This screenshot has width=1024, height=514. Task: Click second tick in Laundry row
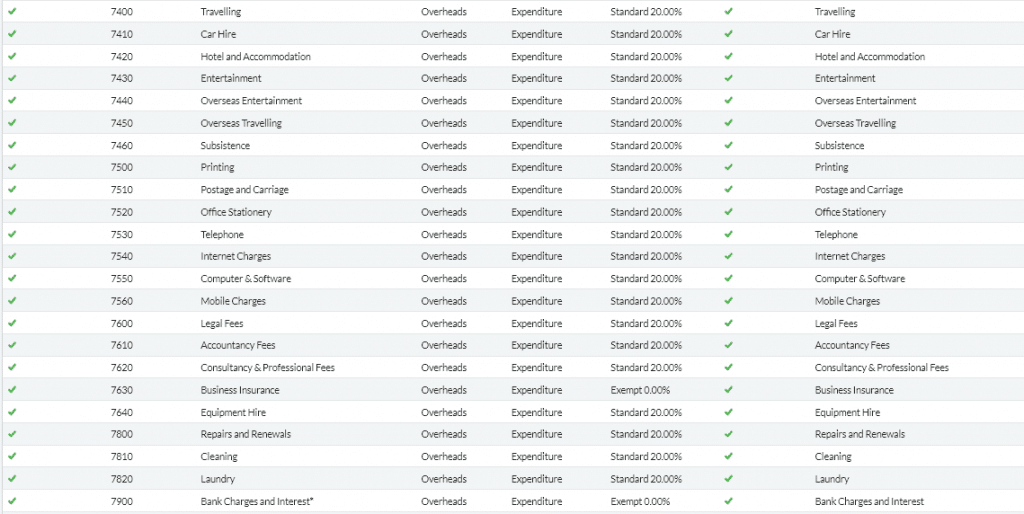point(729,479)
